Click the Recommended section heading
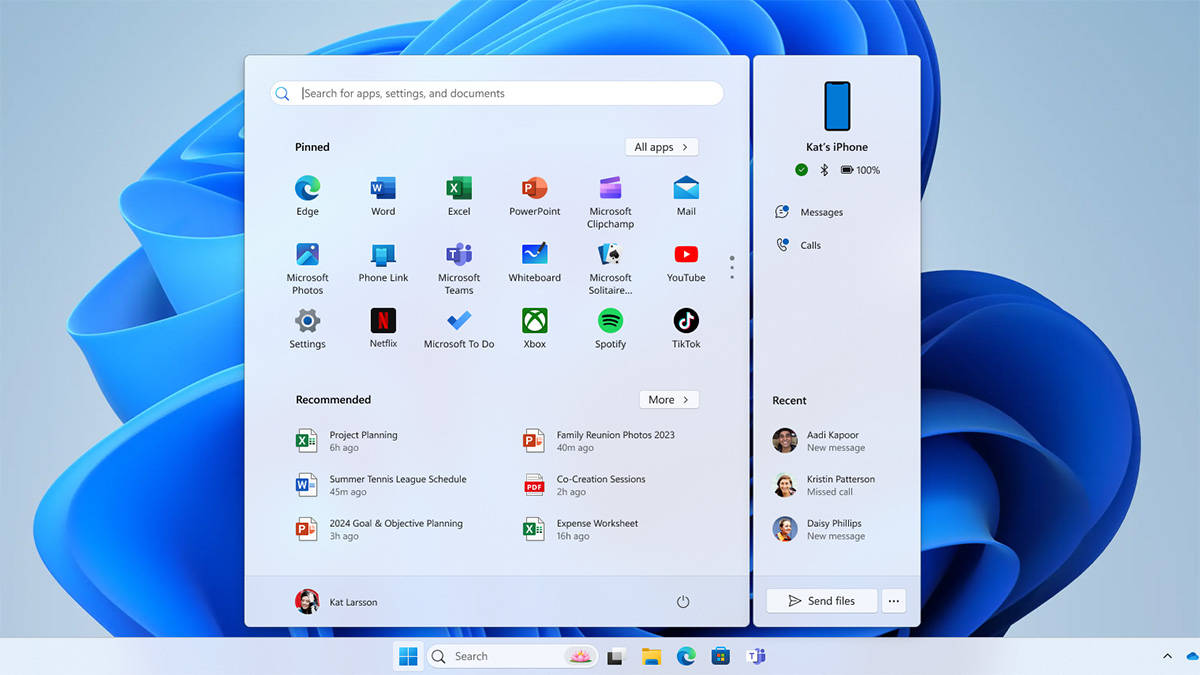 click(x=333, y=399)
